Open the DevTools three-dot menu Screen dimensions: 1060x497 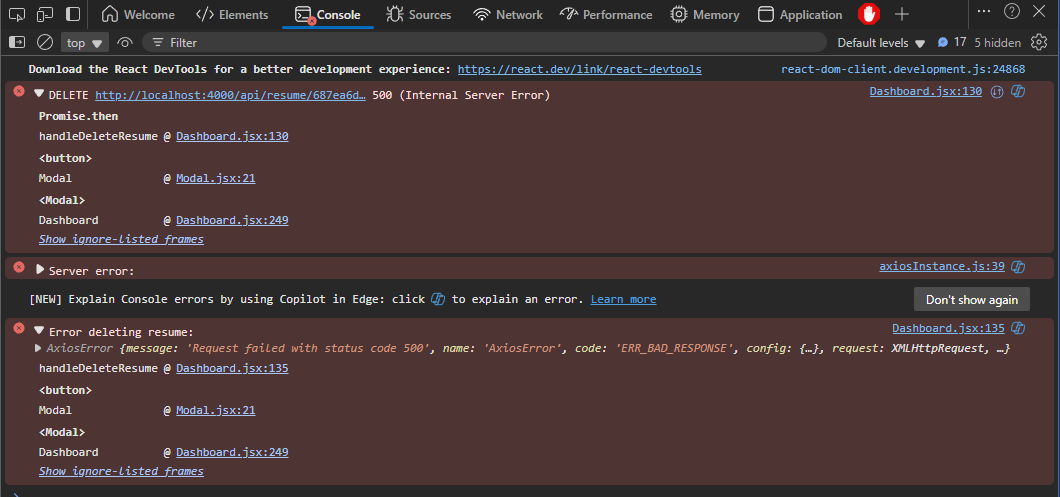984,11
